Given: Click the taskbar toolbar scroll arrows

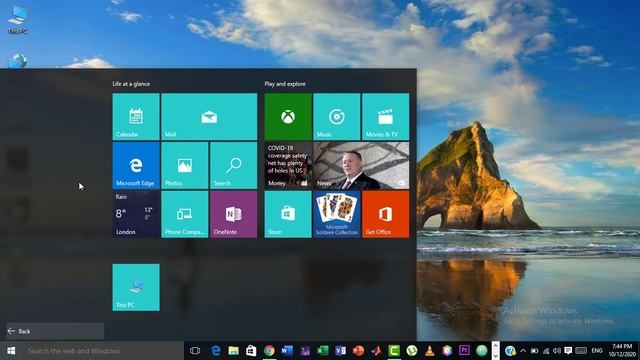Looking at the screenshot, I should 496,351.
